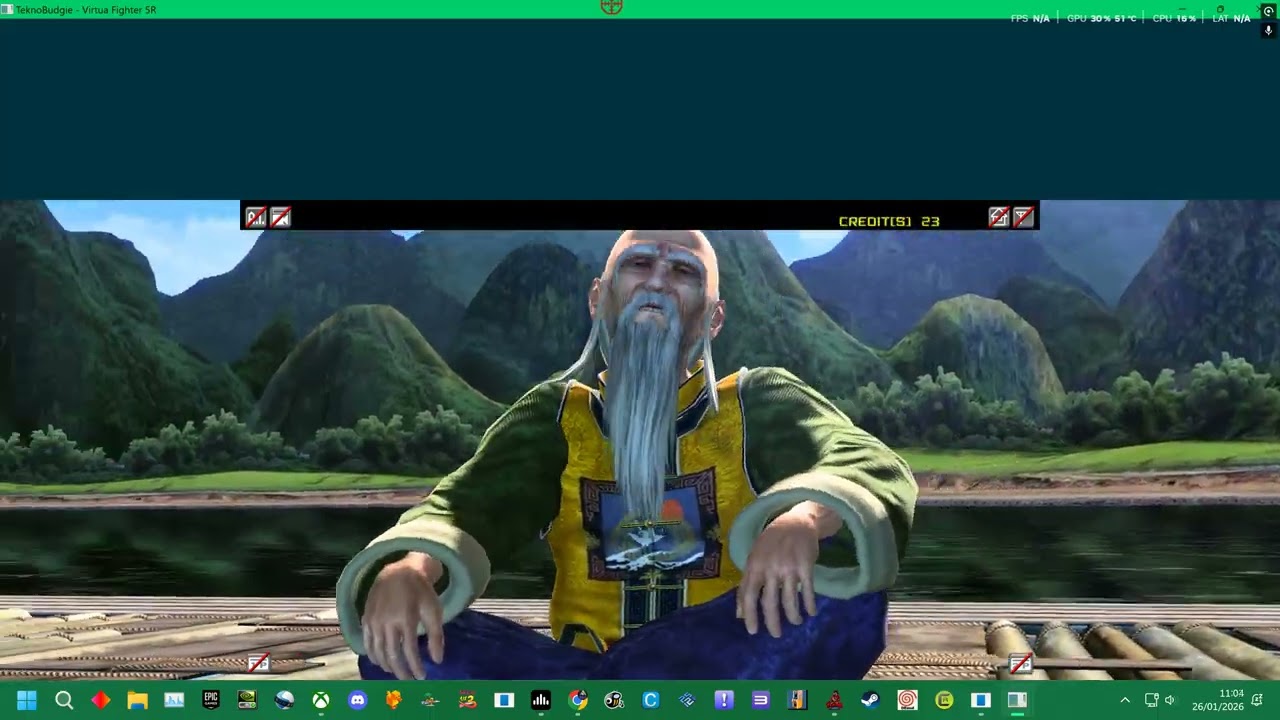Click the TeknoBudgie - Virtua Fighter 5R title
This screenshot has height=720, width=1280.
[x=86, y=10]
